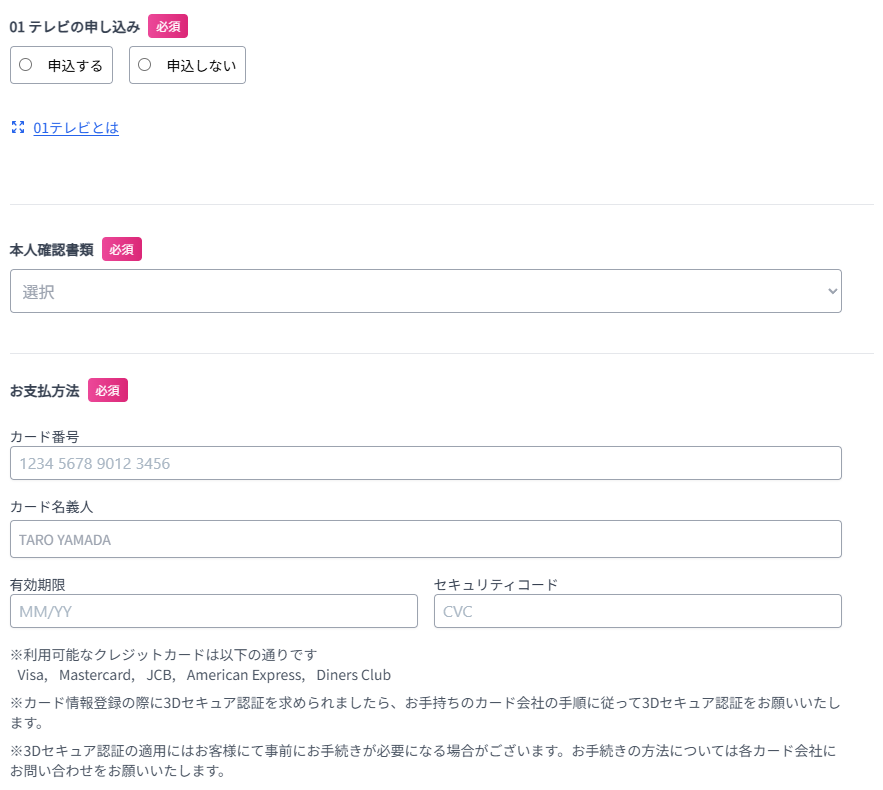883x790 pixels.
Task: Open the 01テレビとは link
Action: click(x=76, y=128)
